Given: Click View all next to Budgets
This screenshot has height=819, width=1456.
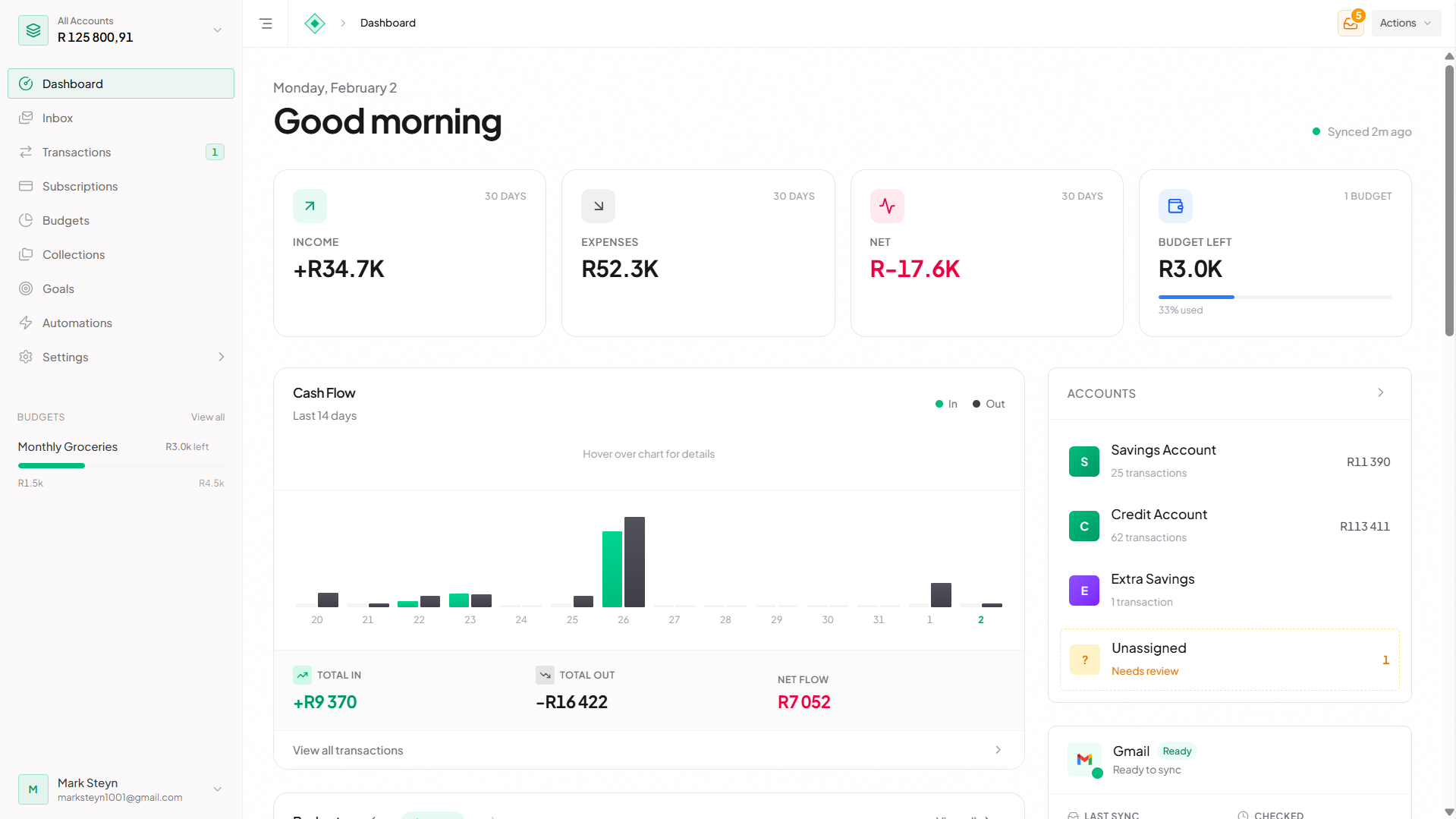Looking at the screenshot, I should pyautogui.click(x=208, y=417).
